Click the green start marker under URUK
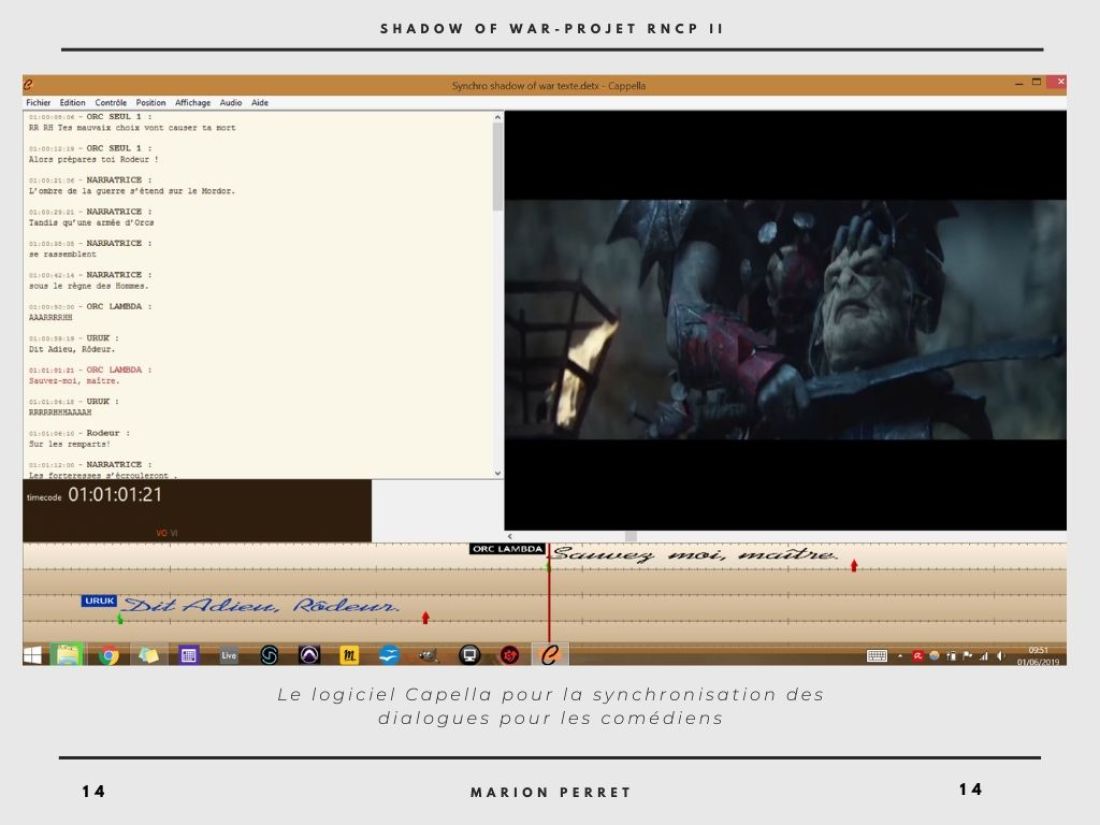Viewport: 1100px width, 825px height. pyautogui.click(x=120, y=619)
